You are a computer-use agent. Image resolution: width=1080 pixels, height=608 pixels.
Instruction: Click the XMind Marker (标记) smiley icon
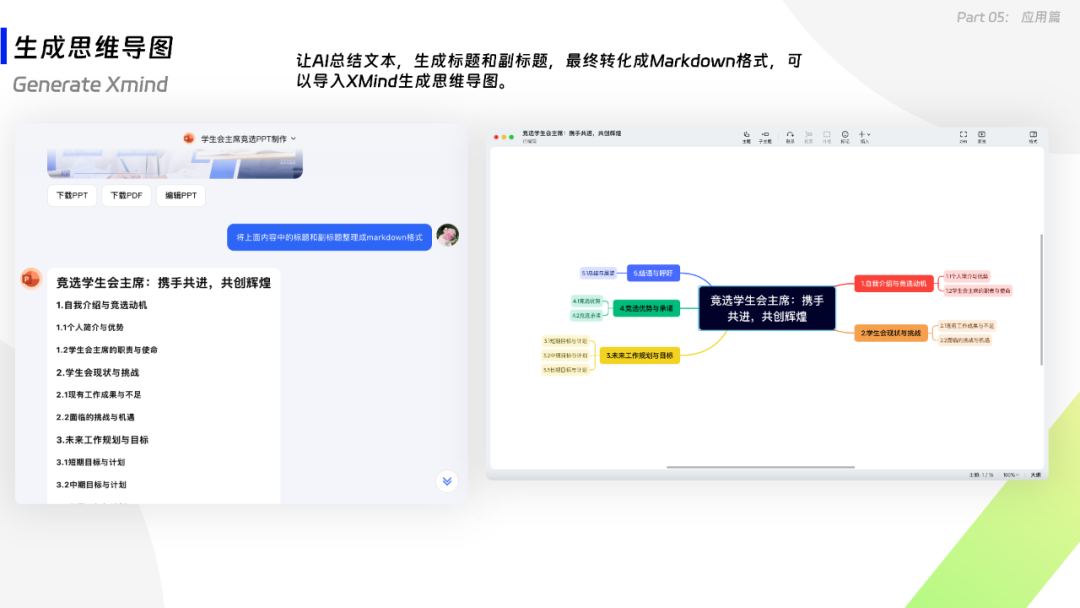pos(845,136)
